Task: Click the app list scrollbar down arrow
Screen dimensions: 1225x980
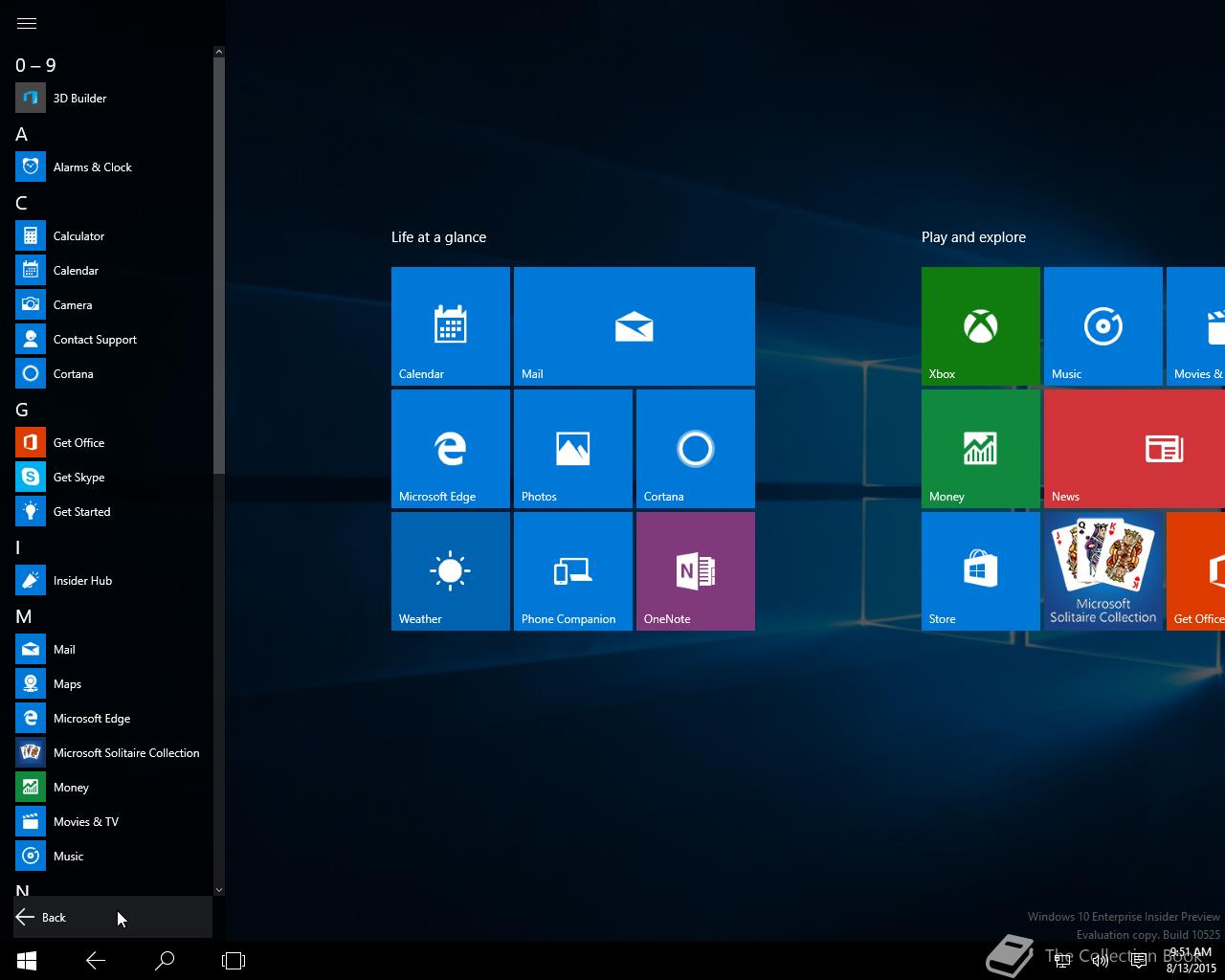Action: (219, 890)
